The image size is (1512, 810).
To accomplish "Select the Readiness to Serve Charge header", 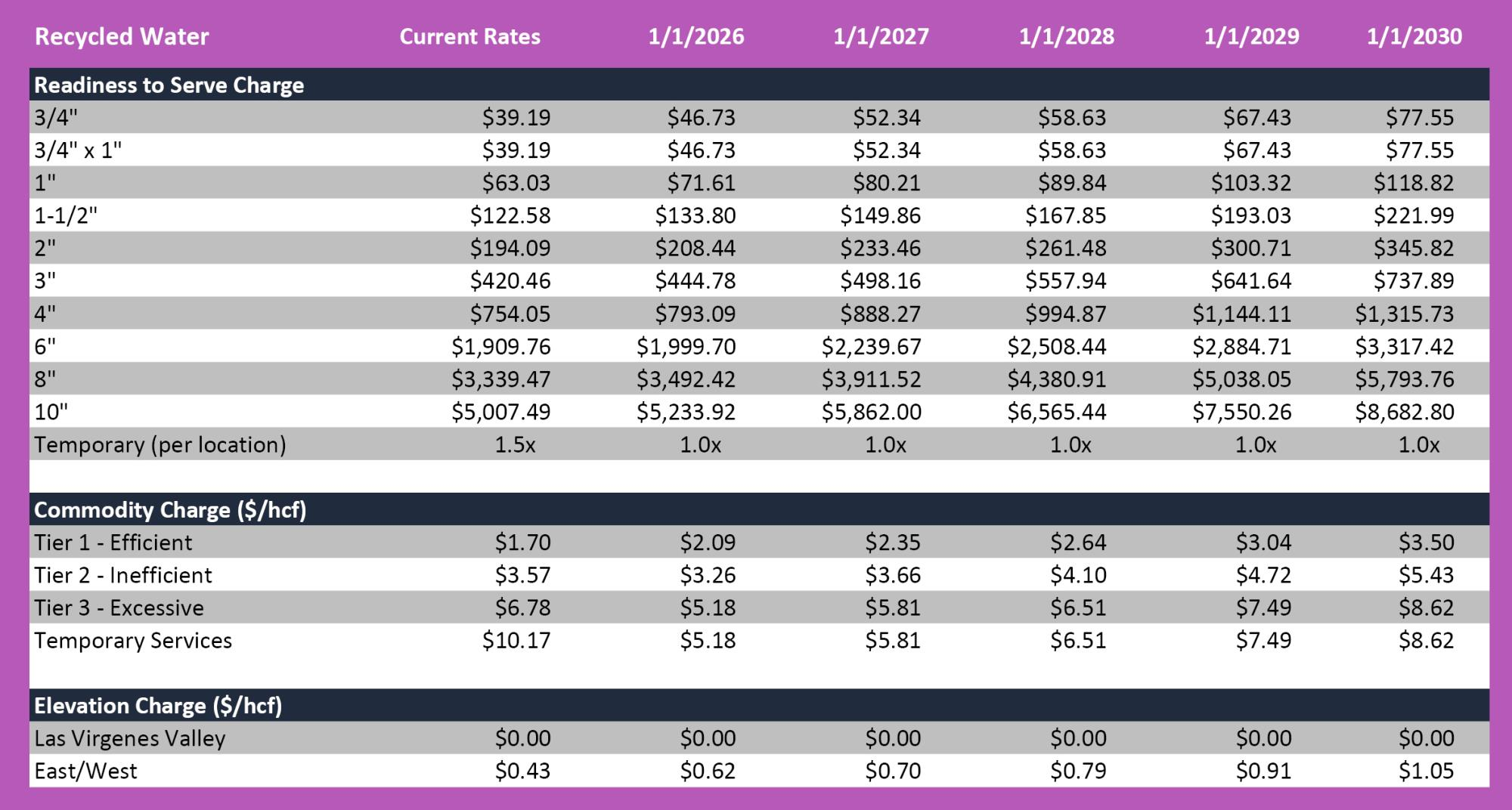I will coord(169,85).
